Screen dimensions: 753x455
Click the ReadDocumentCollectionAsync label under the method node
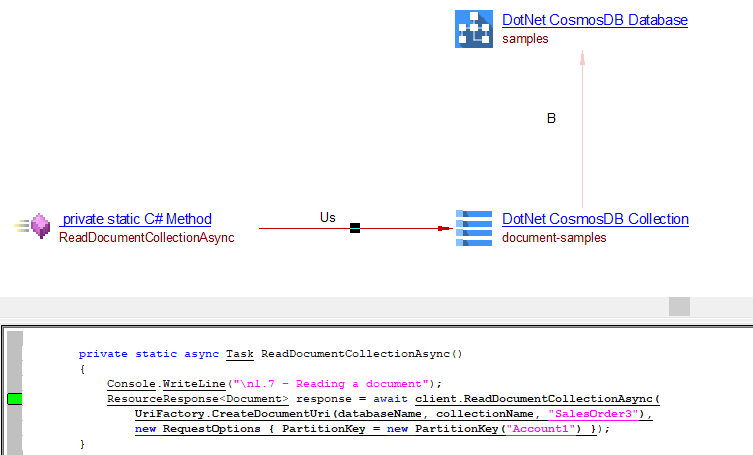[x=146, y=238]
